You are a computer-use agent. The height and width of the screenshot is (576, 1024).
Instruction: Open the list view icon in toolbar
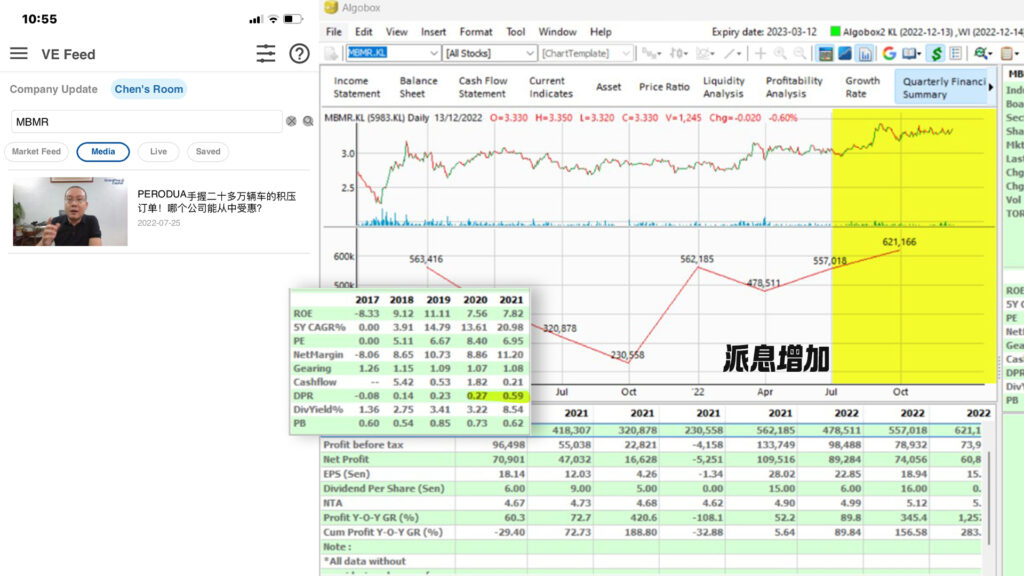(956, 54)
